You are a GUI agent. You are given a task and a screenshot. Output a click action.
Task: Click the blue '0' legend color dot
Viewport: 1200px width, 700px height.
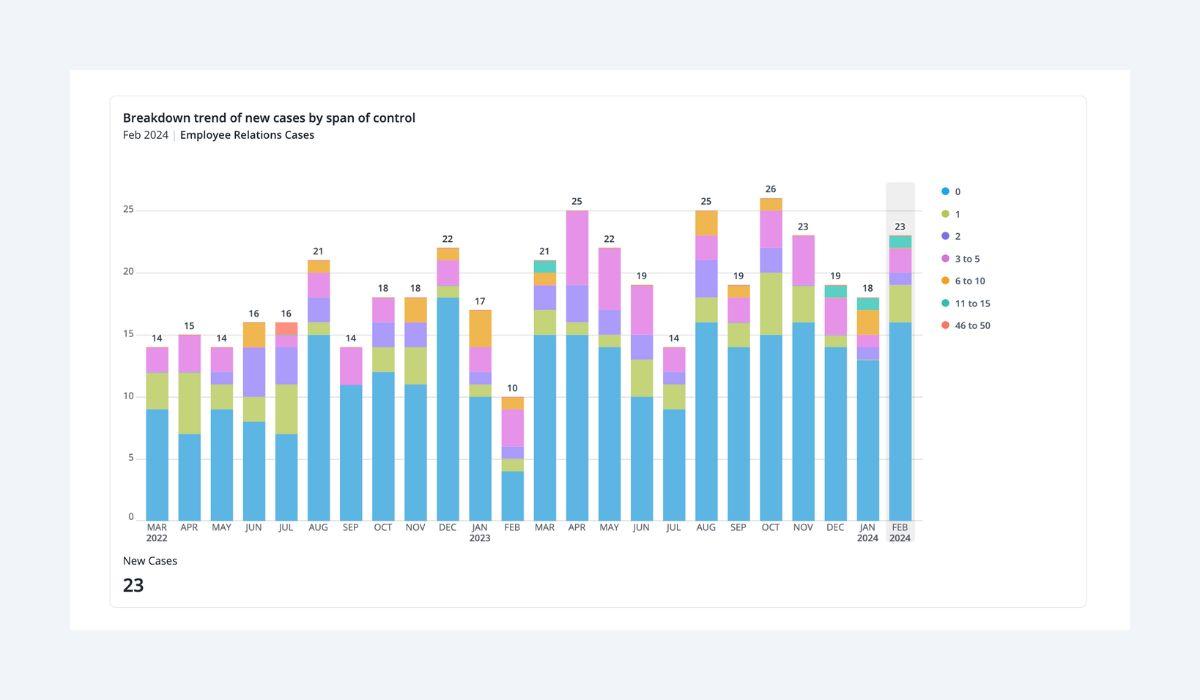[x=945, y=191]
